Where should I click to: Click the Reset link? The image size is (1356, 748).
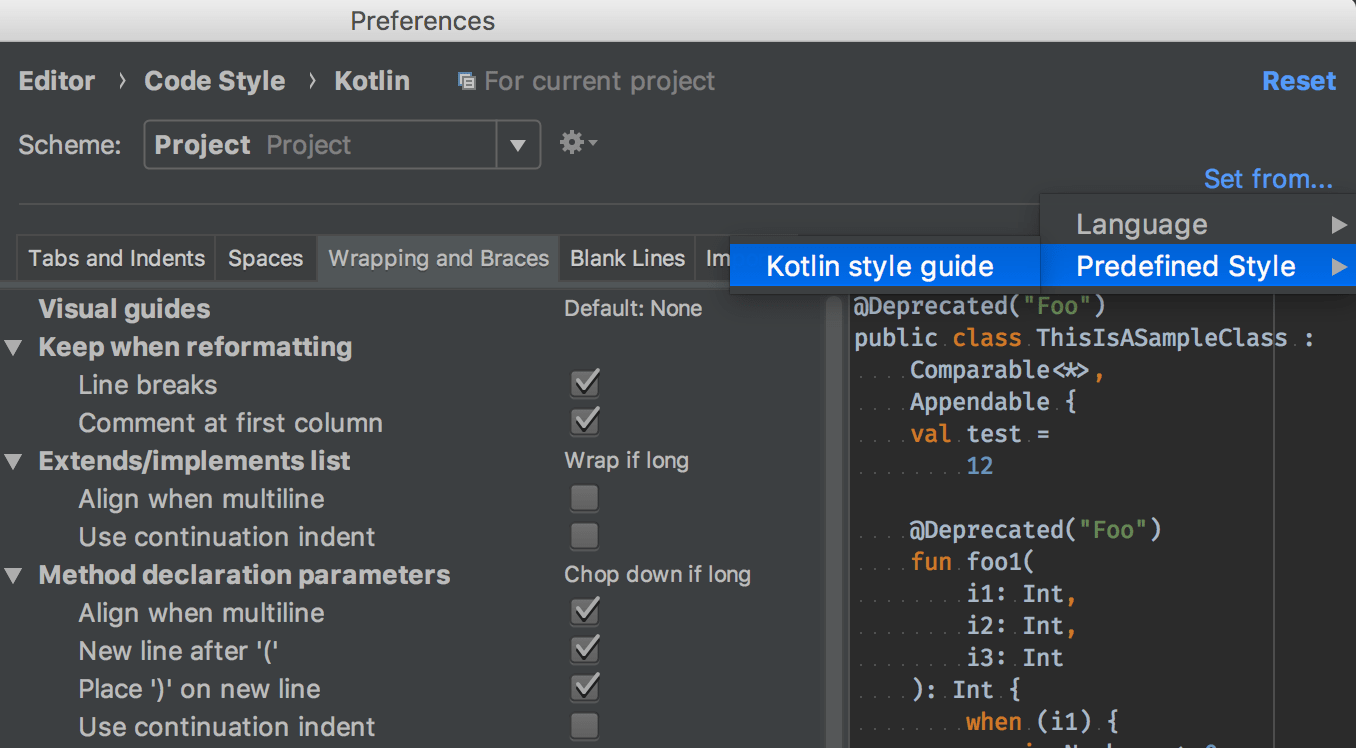tap(1298, 81)
